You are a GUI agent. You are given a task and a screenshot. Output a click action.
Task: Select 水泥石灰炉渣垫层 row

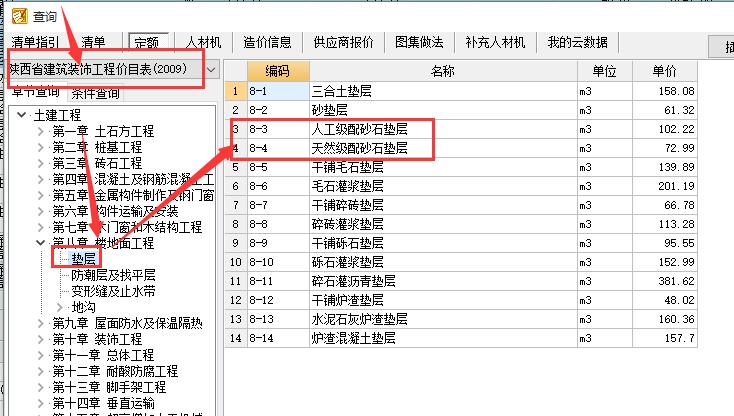[x=461, y=319]
